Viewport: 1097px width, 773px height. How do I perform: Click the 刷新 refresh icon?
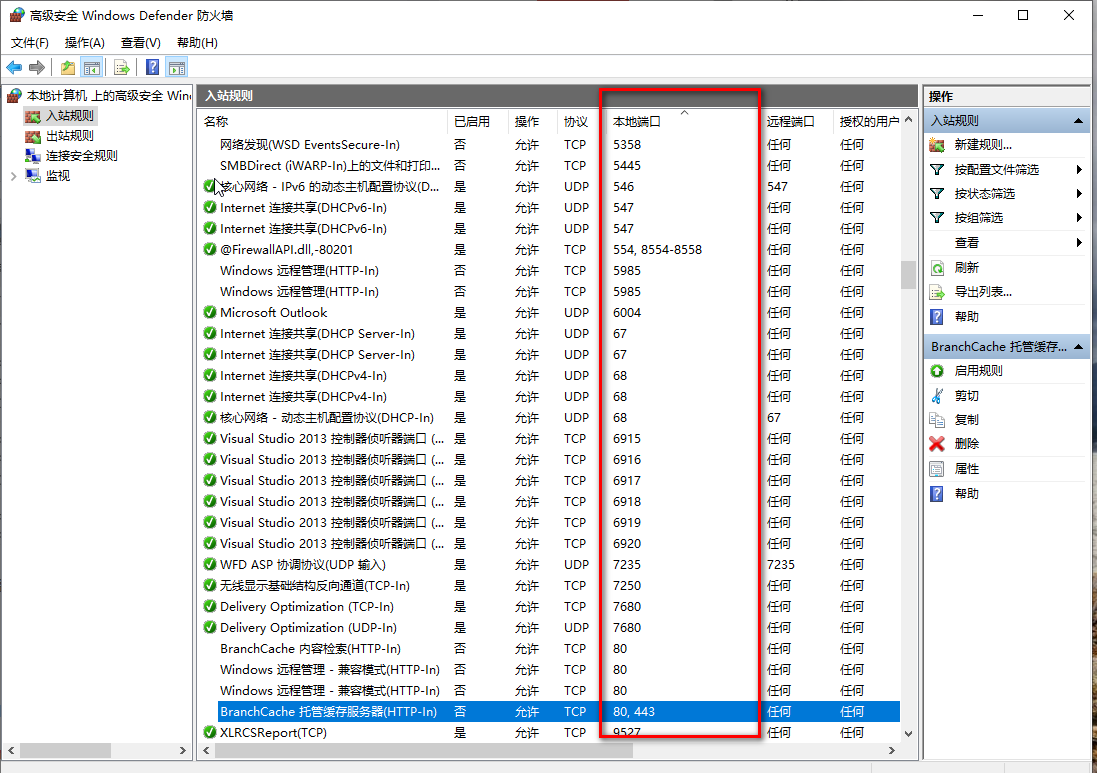(x=937, y=267)
